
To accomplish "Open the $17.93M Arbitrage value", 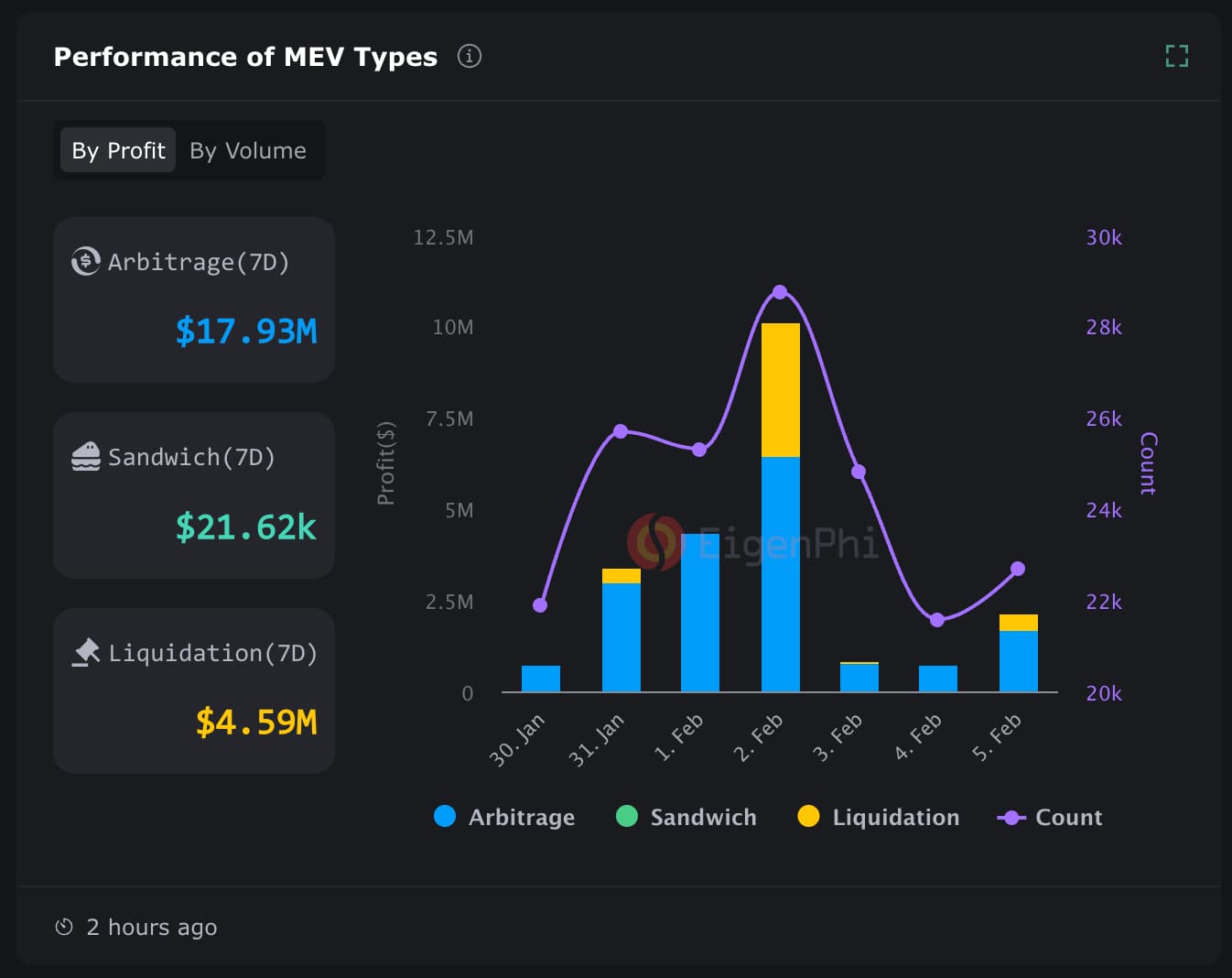I will pyautogui.click(x=246, y=331).
